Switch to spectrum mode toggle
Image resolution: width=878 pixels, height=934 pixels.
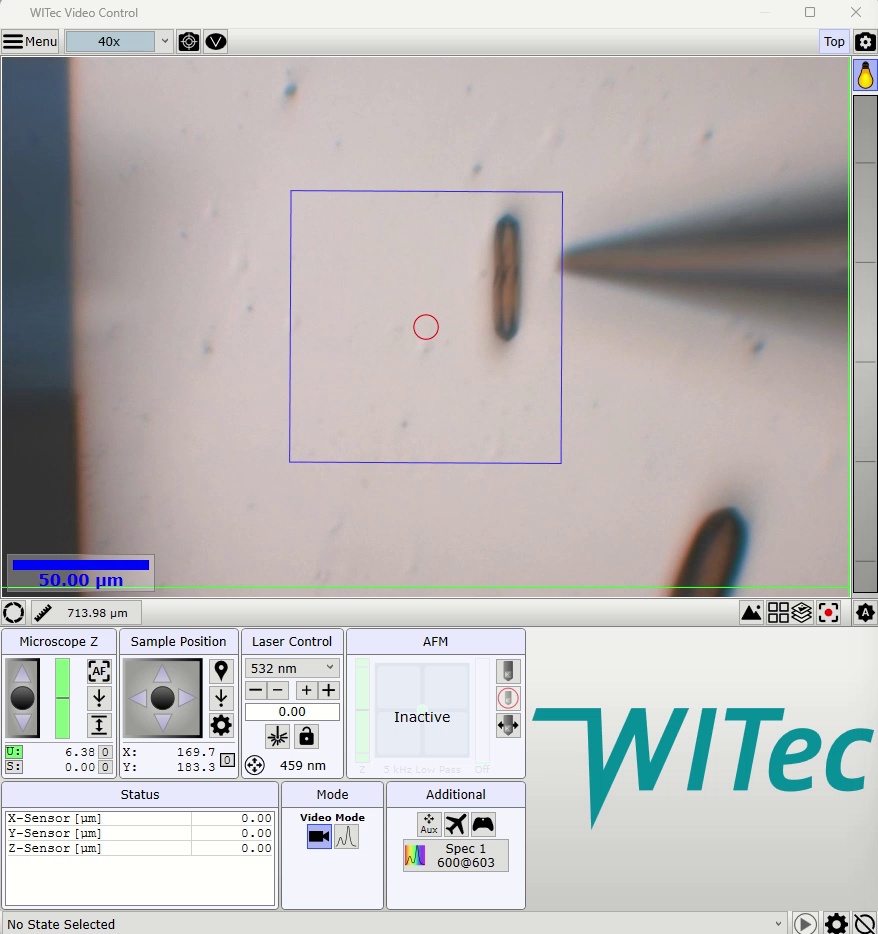pos(345,838)
